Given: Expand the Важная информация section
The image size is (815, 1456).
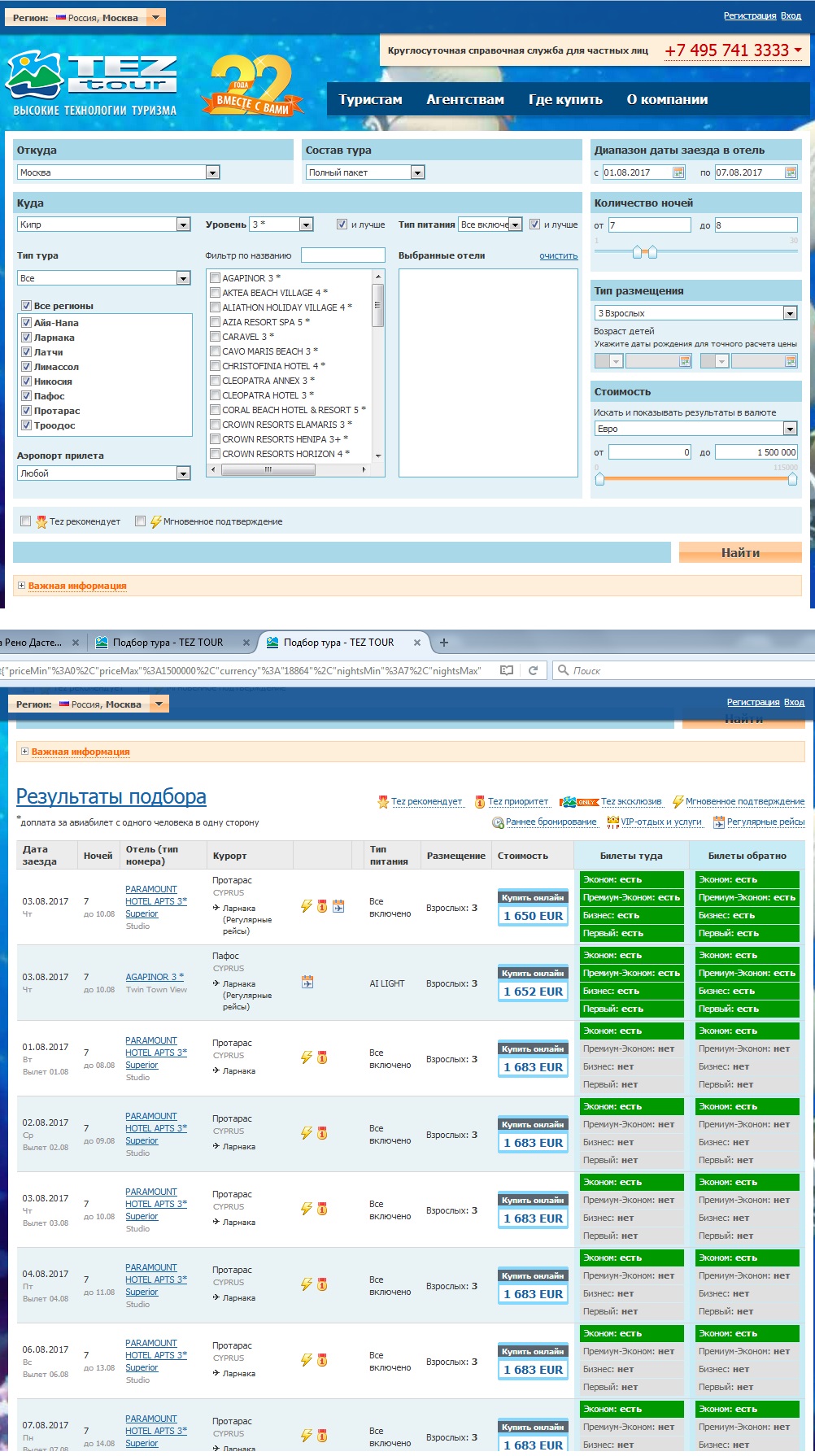Looking at the screenshot, I should point(21,586).
